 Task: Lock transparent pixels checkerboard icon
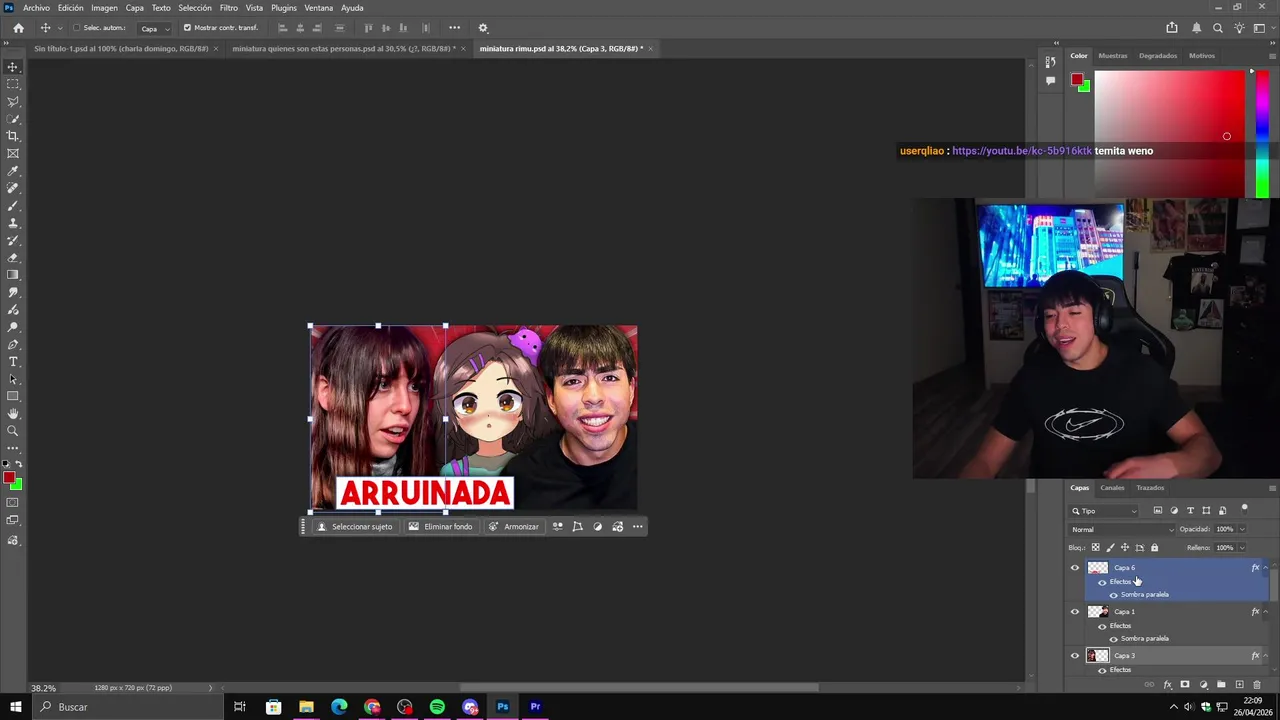pyautogui.click(x=1095, y=547)
